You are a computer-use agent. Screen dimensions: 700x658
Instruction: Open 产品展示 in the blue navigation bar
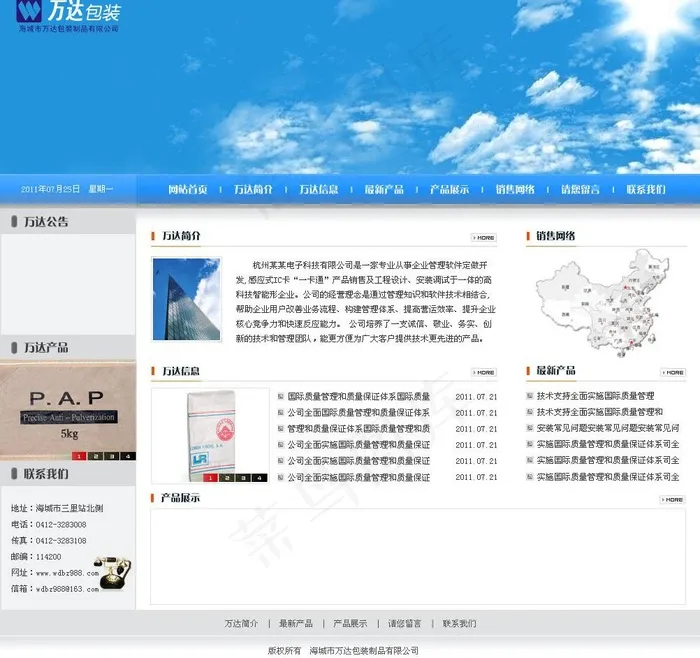[x=450, y=190]
